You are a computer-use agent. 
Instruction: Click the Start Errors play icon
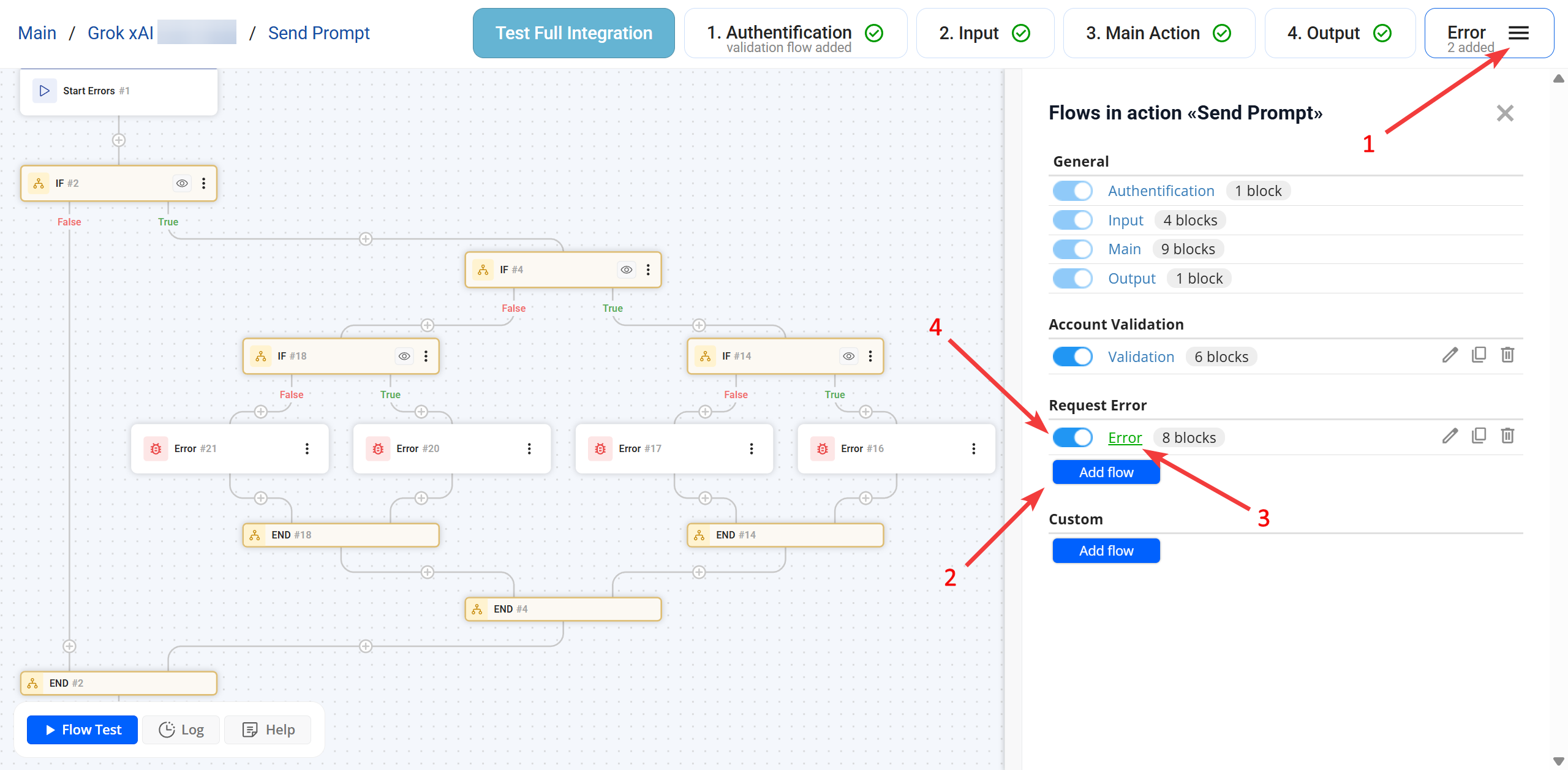tap(44, 91)
